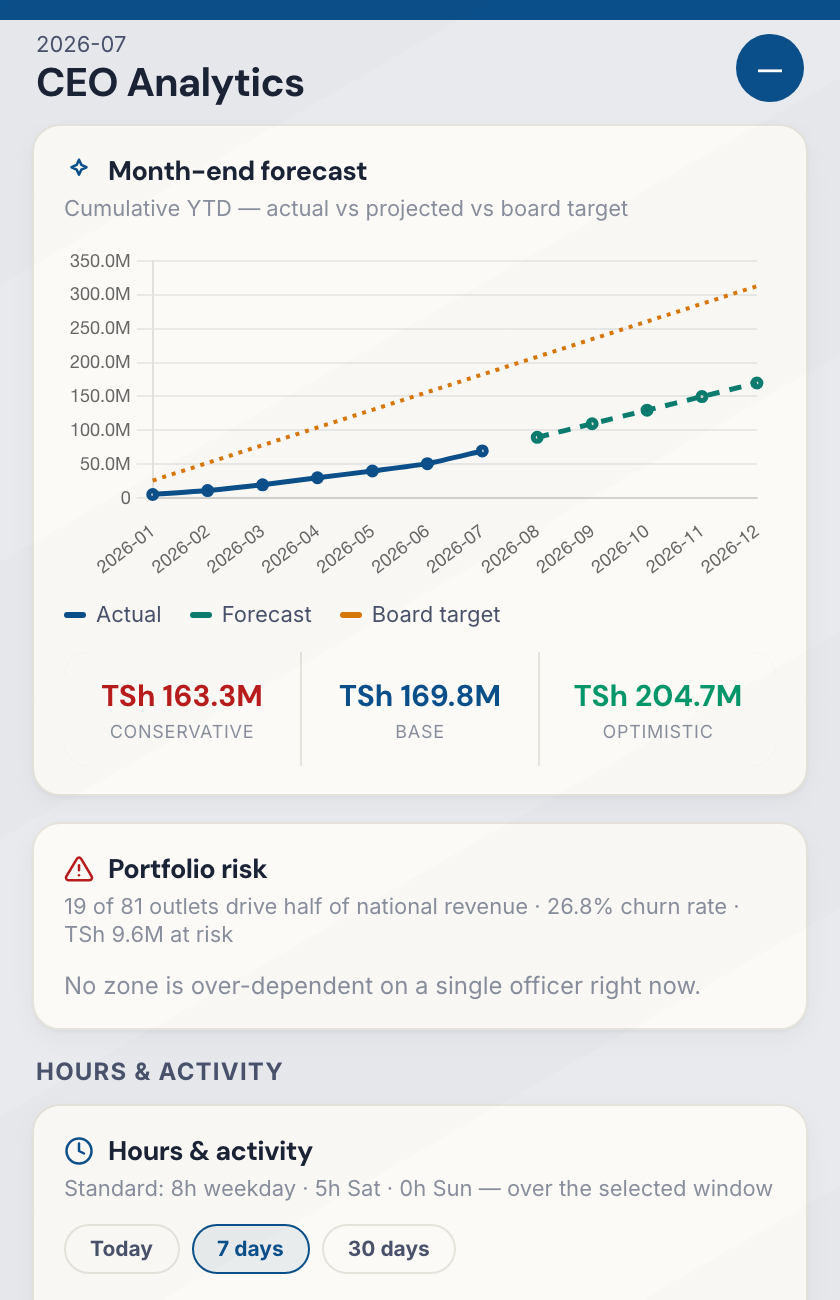Click the warning triangle icon by Portfolio risk

pyautogui.click(x=79, y=869)
